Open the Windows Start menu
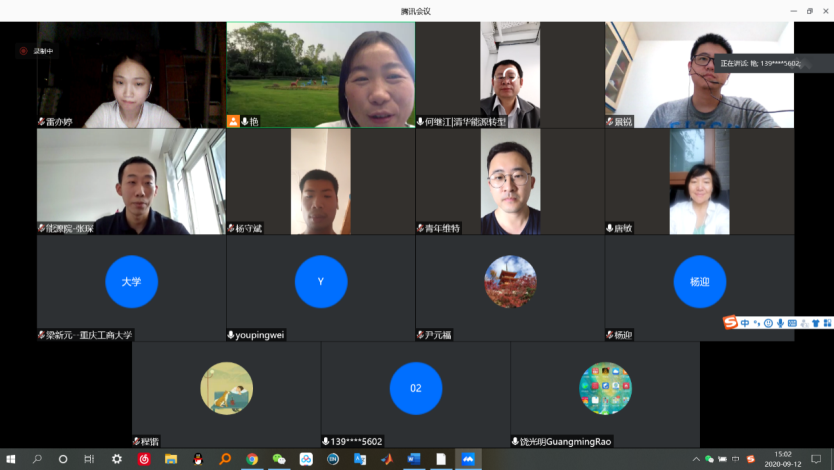 point(11,459)
